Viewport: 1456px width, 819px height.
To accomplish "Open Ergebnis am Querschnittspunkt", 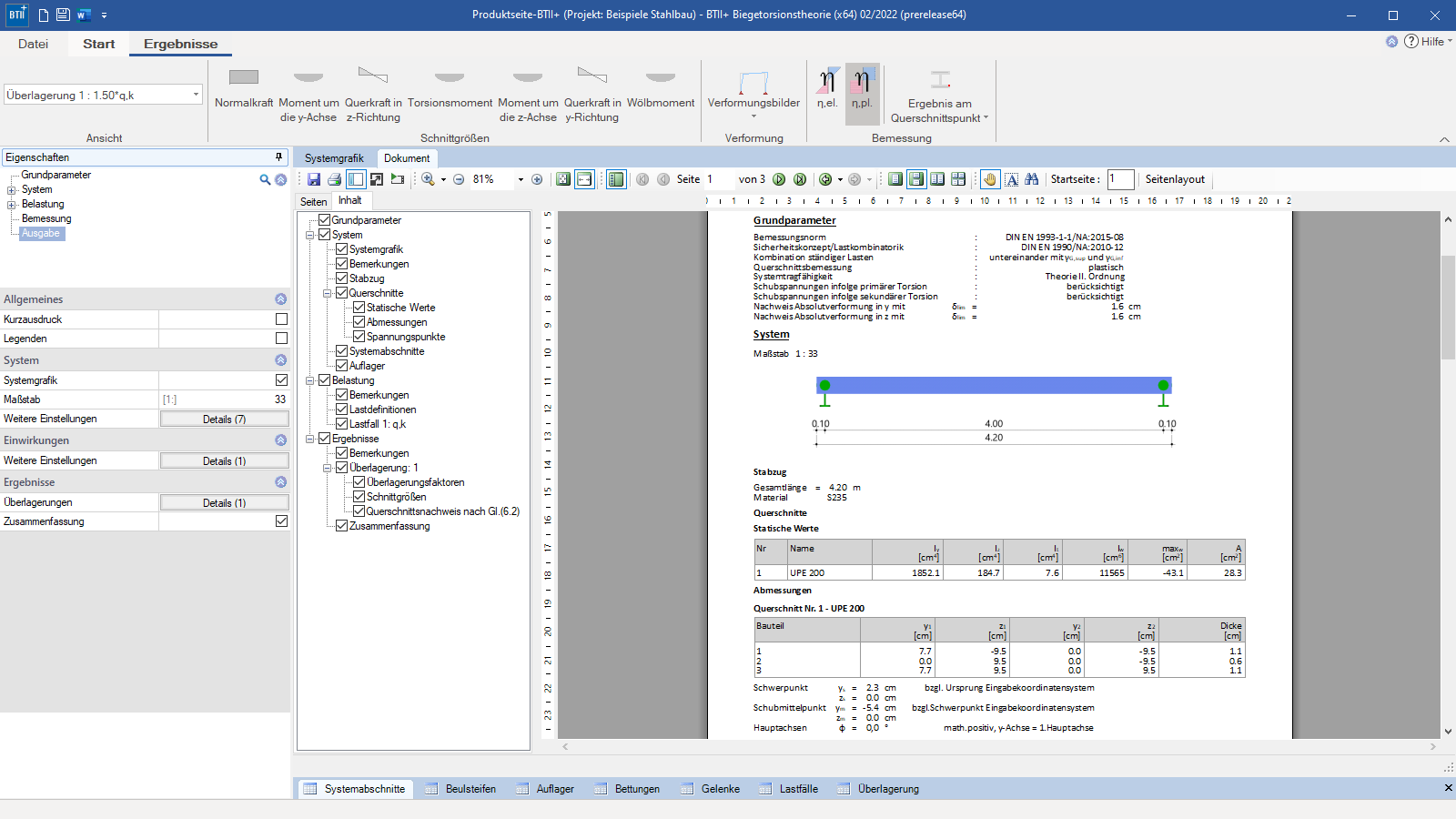I will (x=940, y=95).
